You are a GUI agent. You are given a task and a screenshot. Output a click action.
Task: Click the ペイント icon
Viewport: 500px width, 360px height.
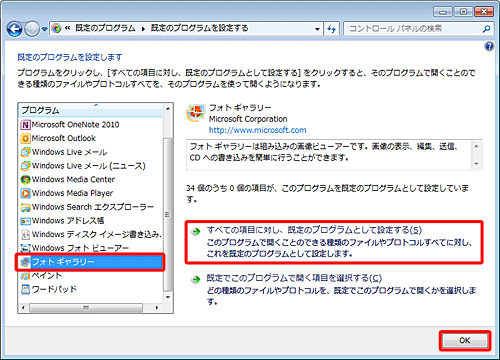(25, 276)
